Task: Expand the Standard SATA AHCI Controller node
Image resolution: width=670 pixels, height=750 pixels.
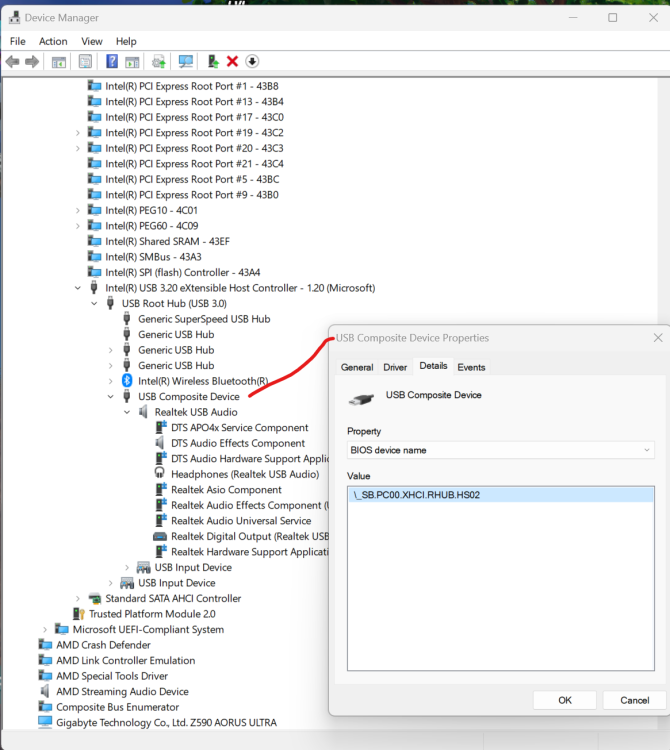Action: [78, 598]
